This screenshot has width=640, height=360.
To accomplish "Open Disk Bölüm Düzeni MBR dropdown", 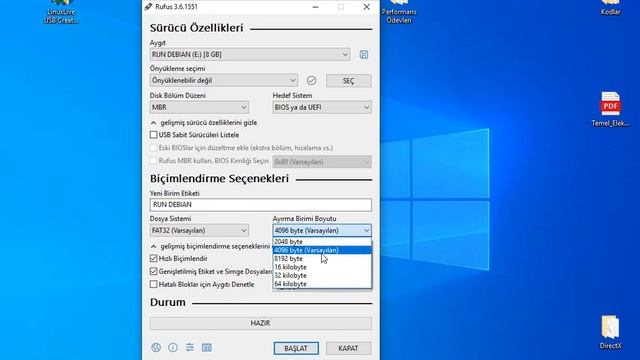I will 199,107.
